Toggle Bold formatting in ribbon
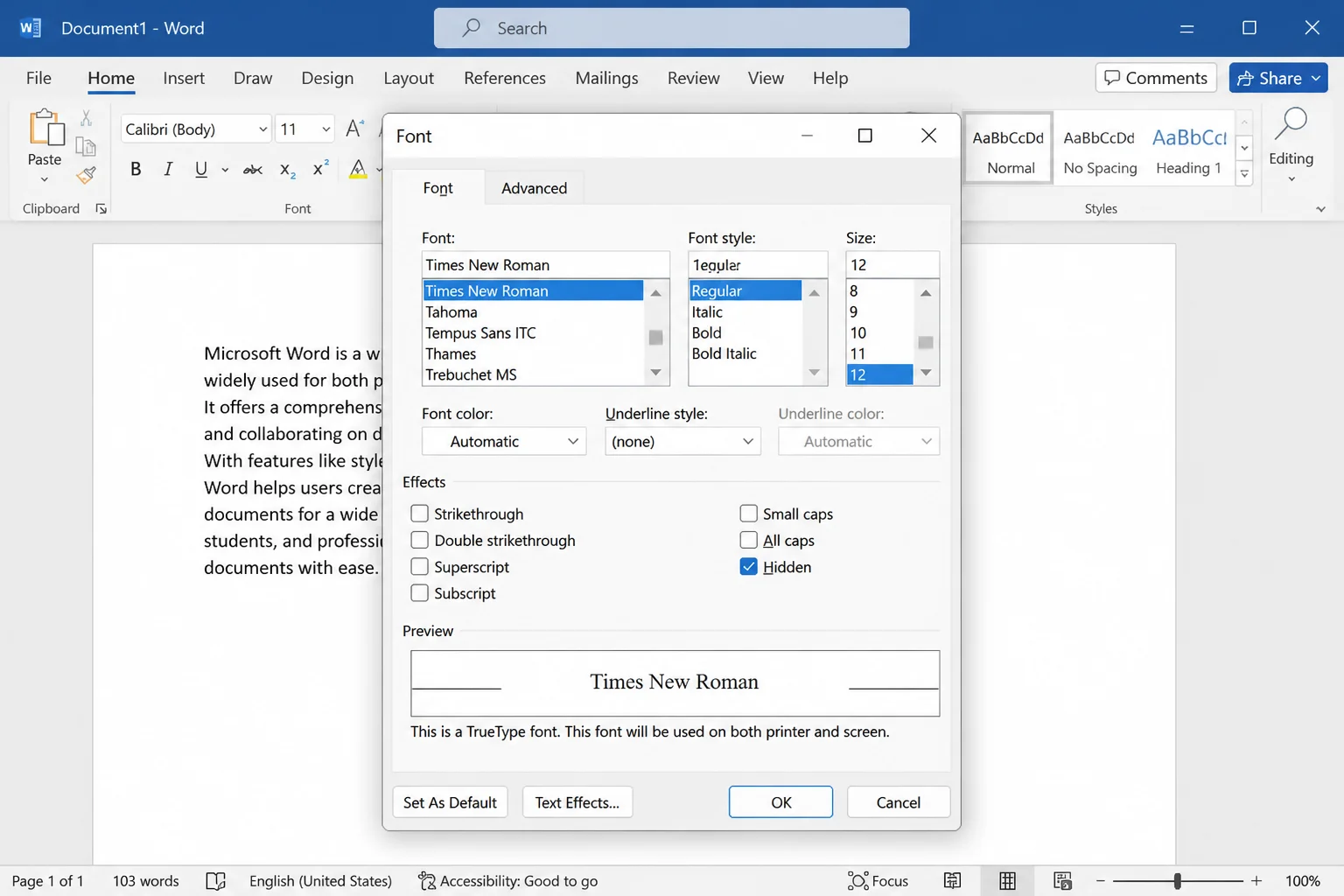Screen dimensions: 1344x896 pyautogui.click(x=136, y=170)
